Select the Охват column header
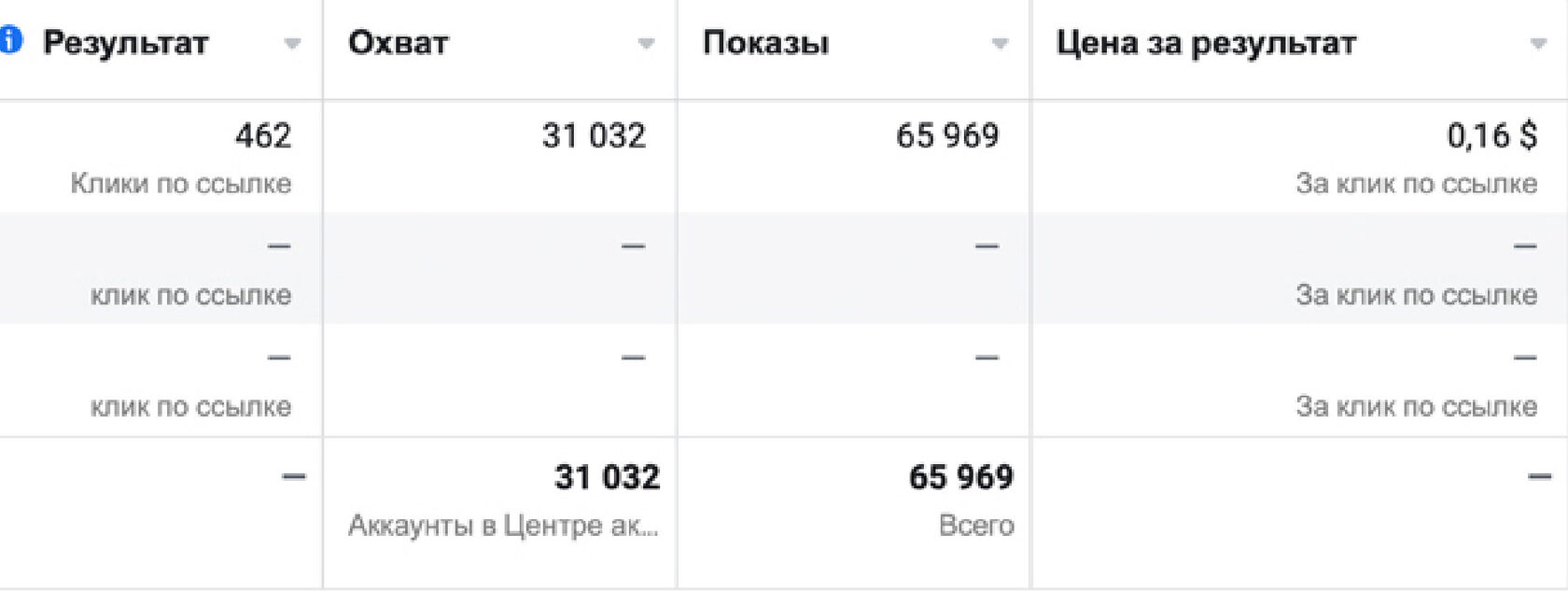1568x591 pixels. 399,43
